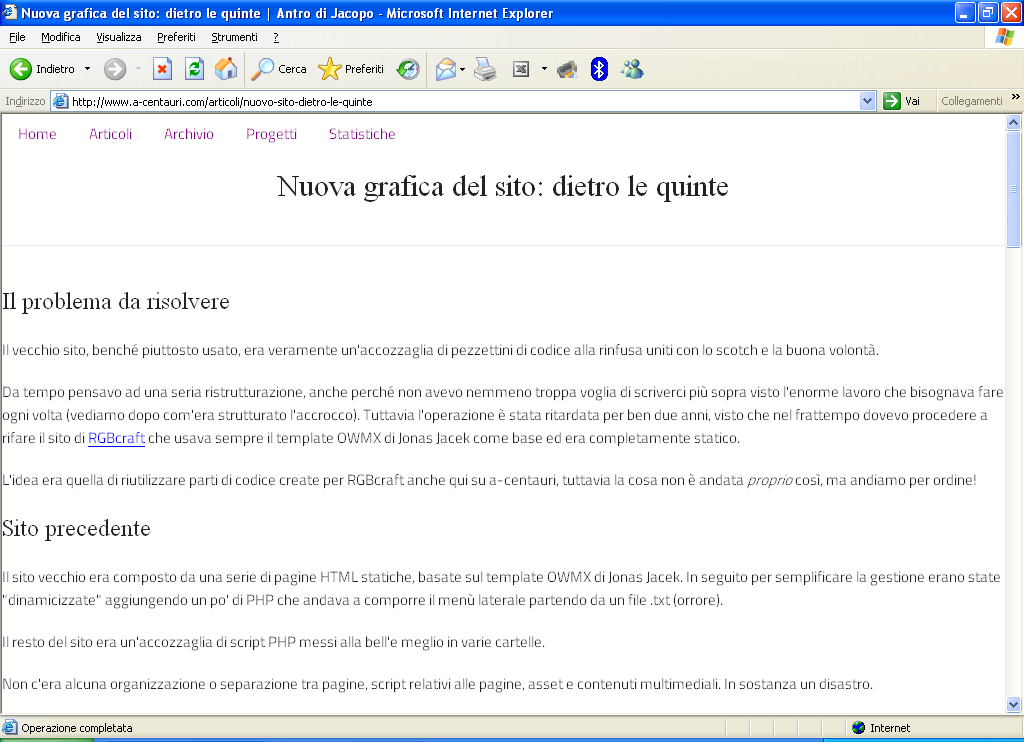Expand the address bar dropdown

[x=867, y=101]
